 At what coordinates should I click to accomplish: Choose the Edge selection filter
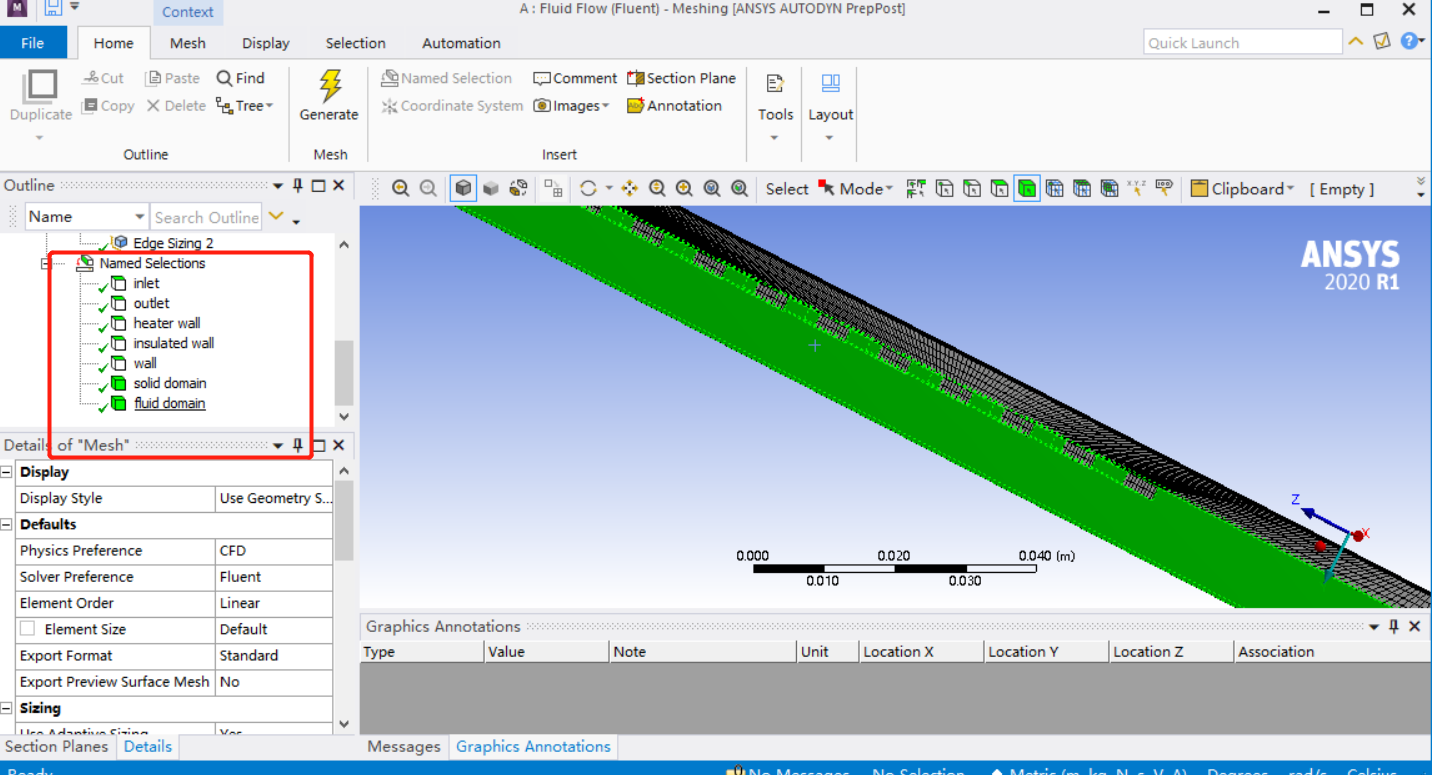[x=971, y=188]
